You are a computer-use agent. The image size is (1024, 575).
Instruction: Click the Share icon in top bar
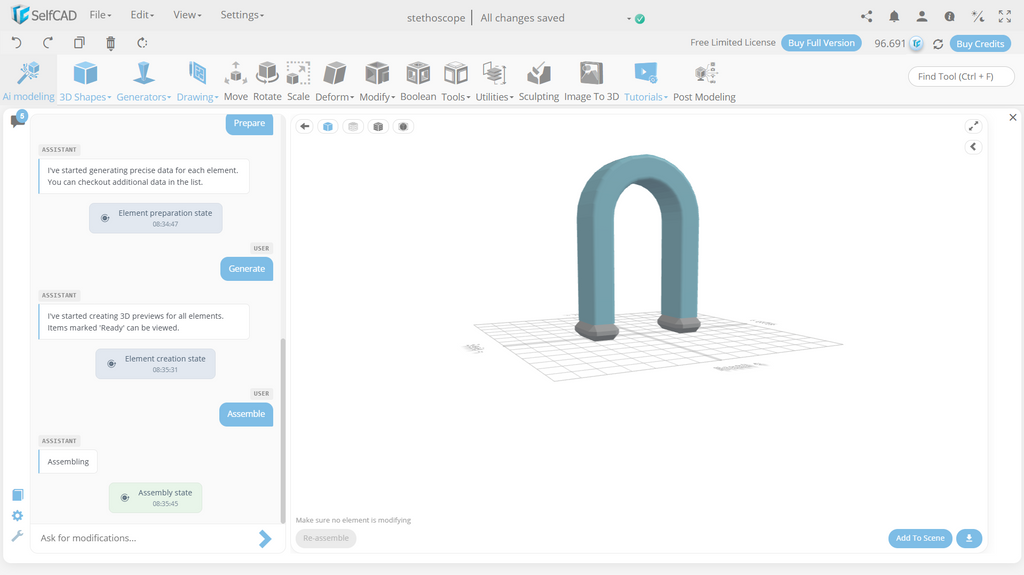click(x=867, y=16)
